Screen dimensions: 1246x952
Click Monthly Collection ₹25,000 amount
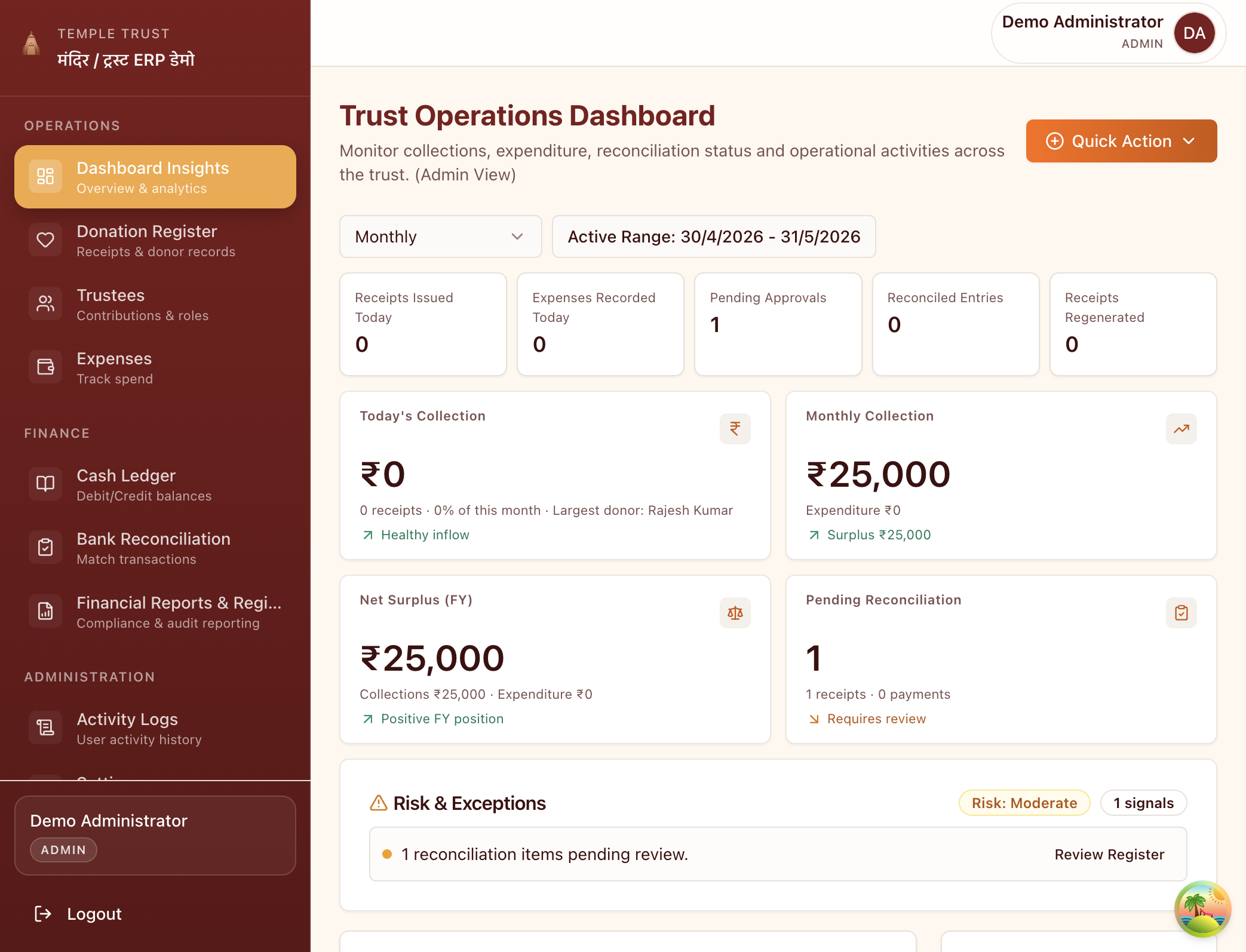point(878,475)
